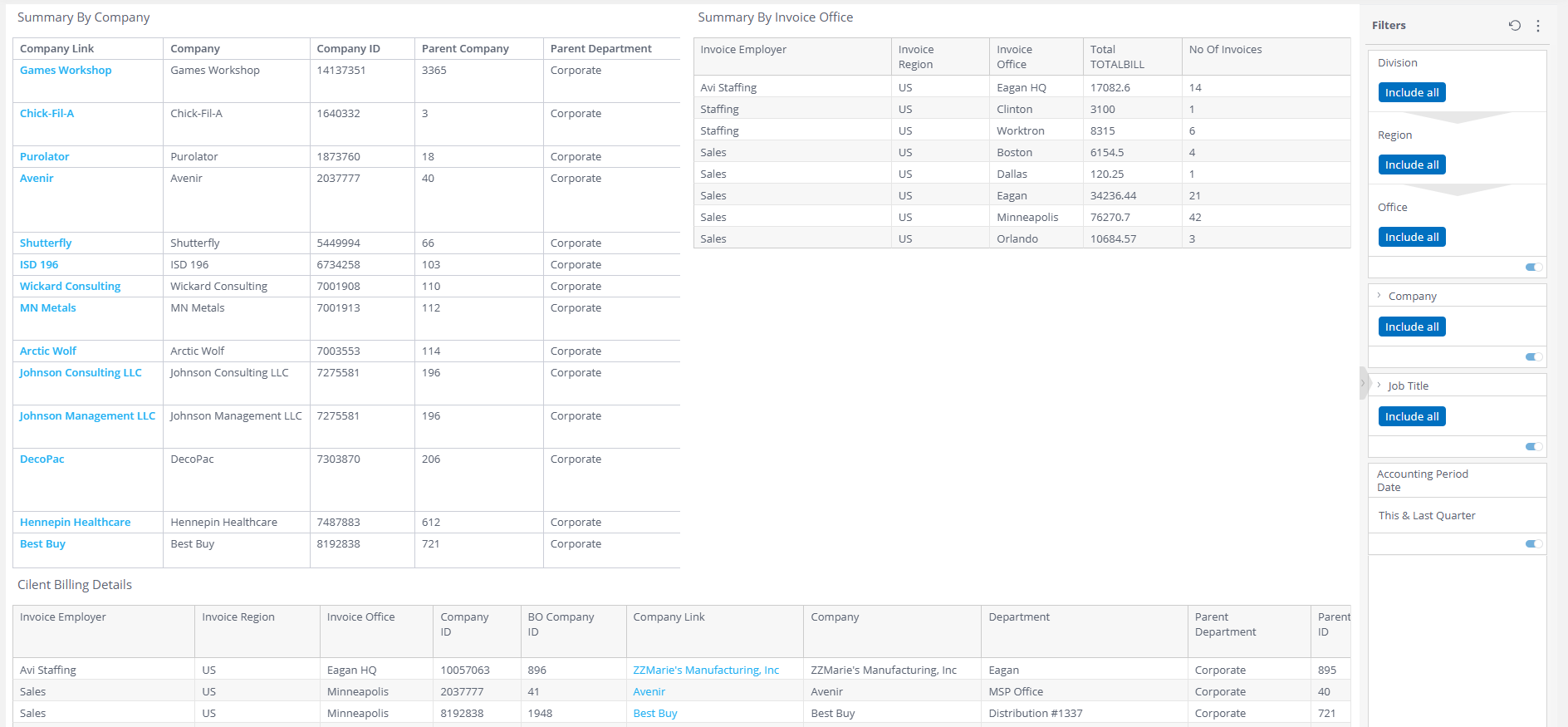Open the Filters panel three-dot options menu
This screenshot has width=1568, height=727.
click(x=1538, y=26)
